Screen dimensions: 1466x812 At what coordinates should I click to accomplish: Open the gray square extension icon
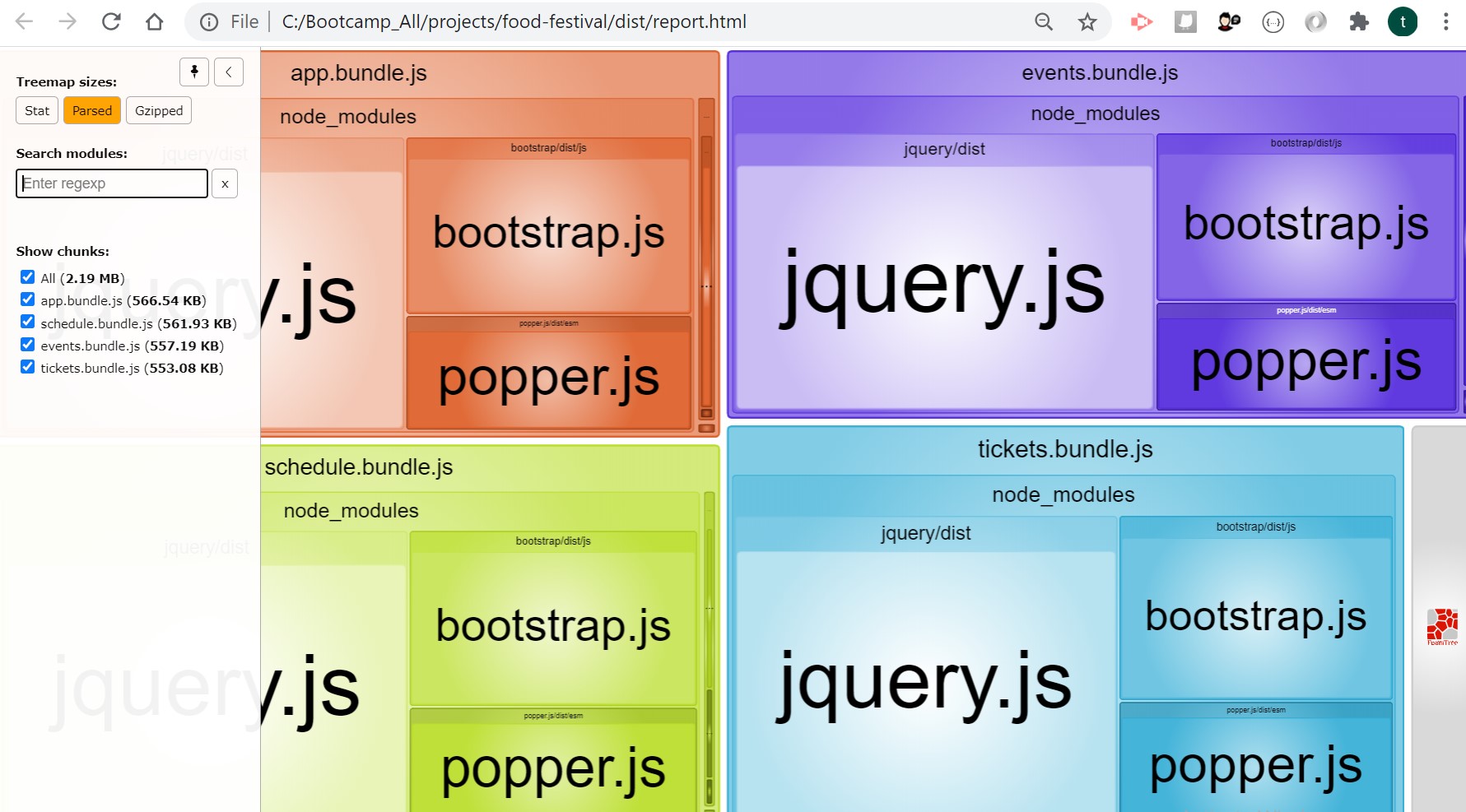(1185, 22)
